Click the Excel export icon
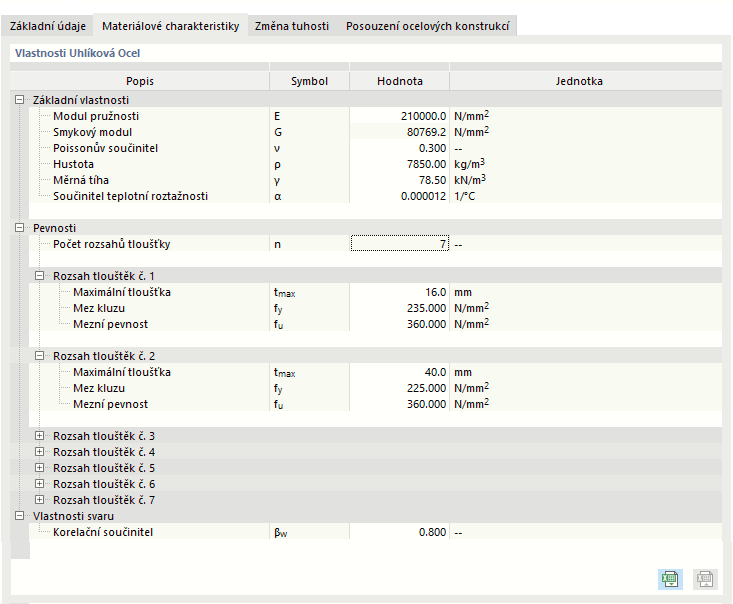 click(670, 579)
